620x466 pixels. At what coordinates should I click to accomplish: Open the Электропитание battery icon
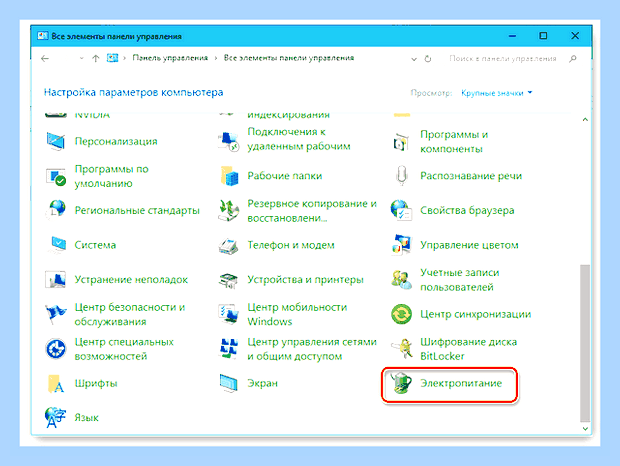pyautogui.click(x=401, y=383)
